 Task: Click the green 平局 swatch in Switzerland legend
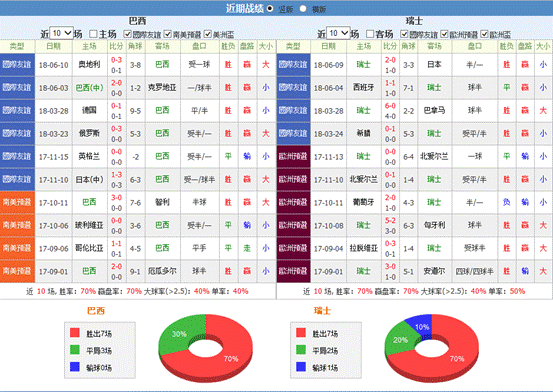coord(301,350)
